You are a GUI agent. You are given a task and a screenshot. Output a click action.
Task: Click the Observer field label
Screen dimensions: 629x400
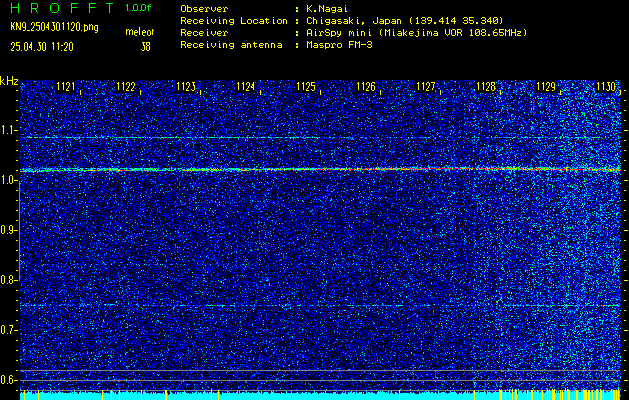point(204,8)
